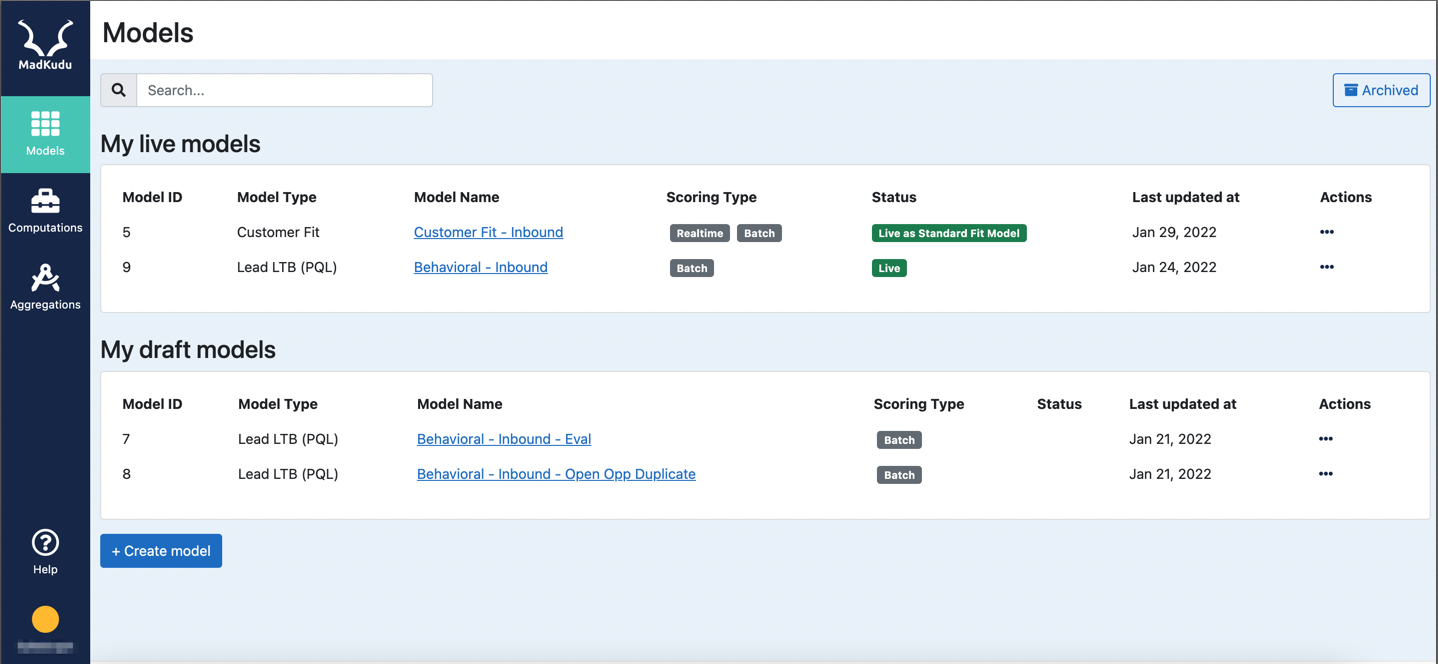Click Lead LTB (PQL) type in model 7 row
This screenshot has width=1438, height=664.
pos(288,439)
